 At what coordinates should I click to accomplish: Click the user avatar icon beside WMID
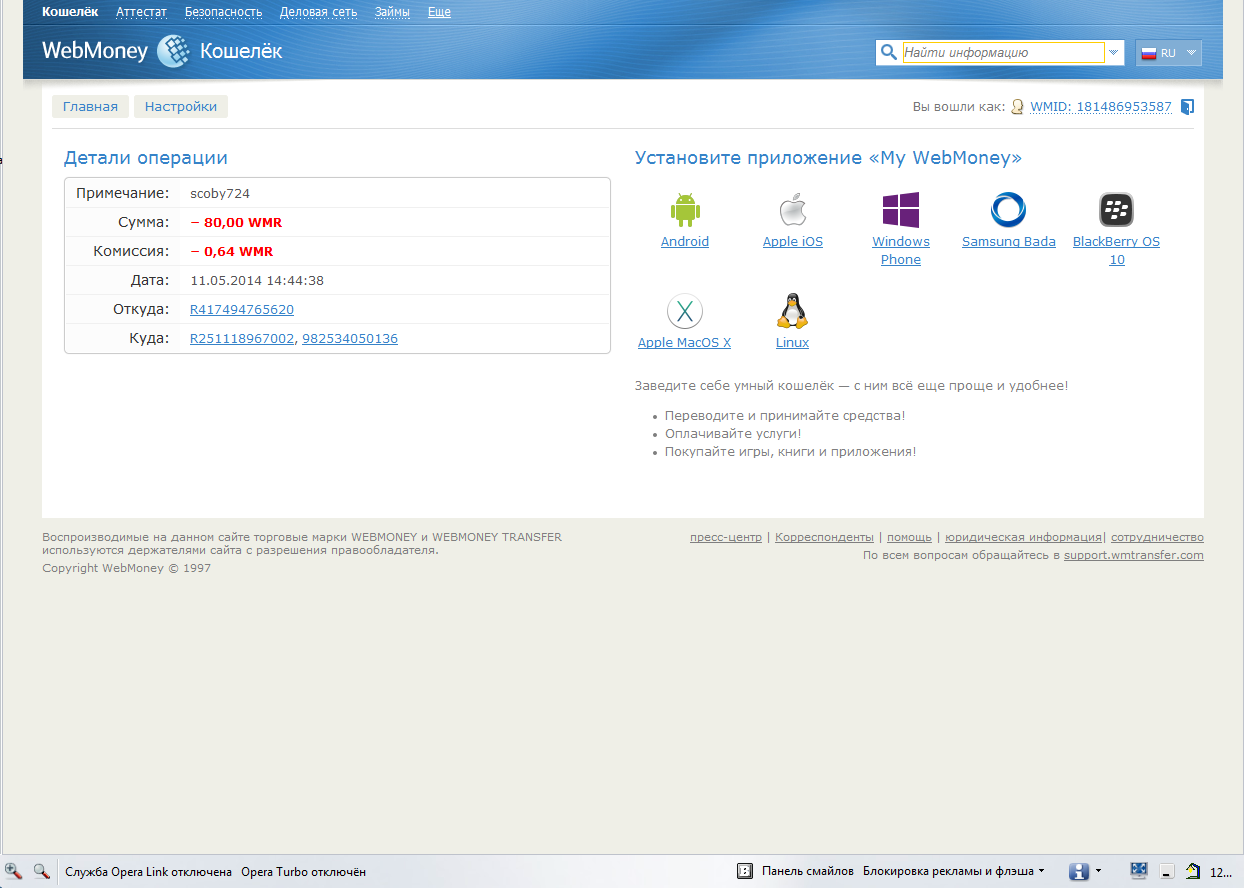[1018, 107]
